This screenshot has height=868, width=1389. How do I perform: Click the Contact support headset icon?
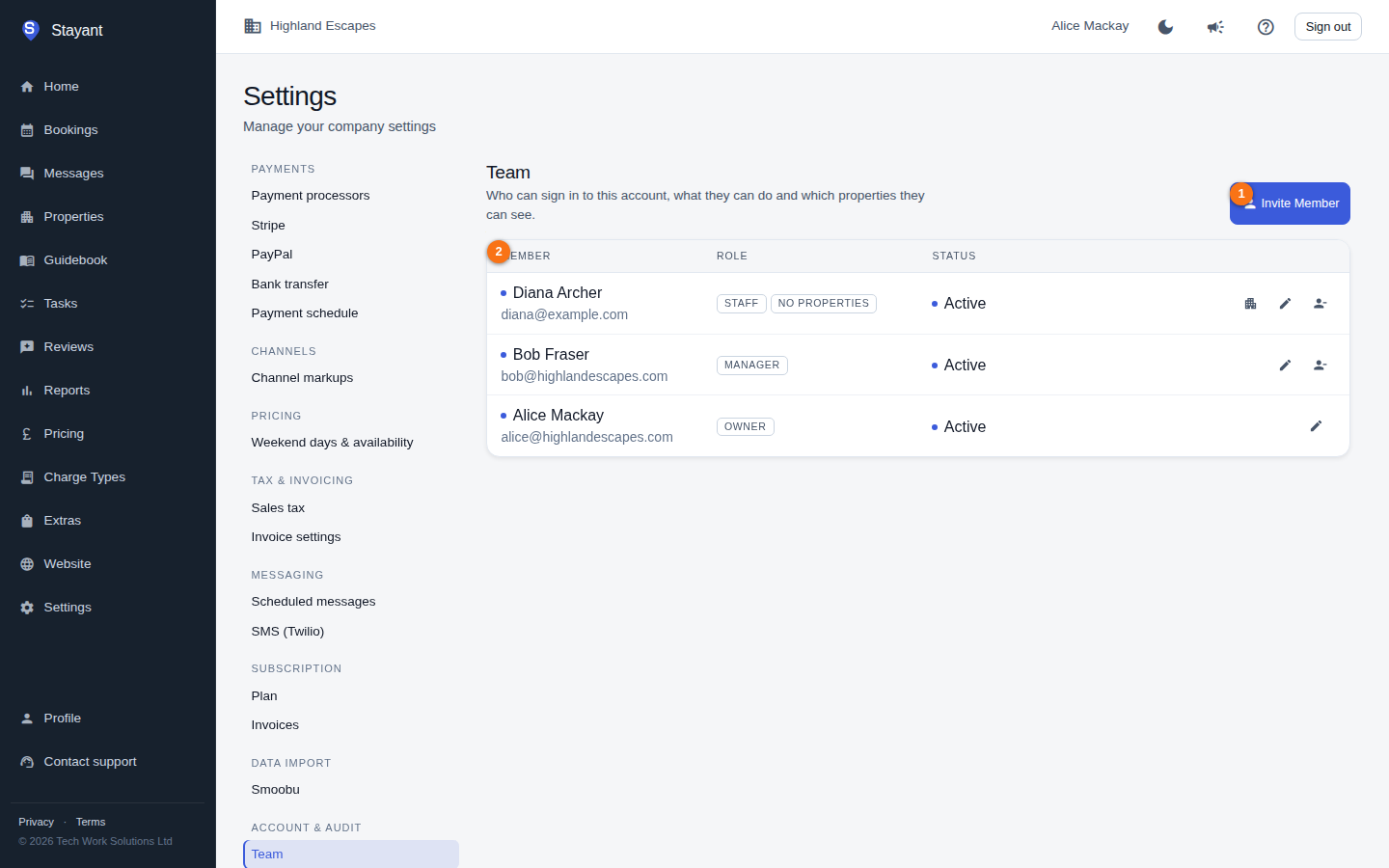tap(27, 762)
